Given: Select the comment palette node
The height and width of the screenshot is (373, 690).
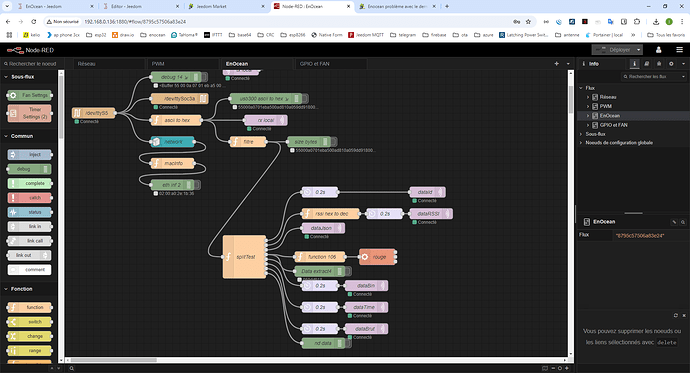Looking at the screenshot, I should pyautogui.click(x=29, y=270).
